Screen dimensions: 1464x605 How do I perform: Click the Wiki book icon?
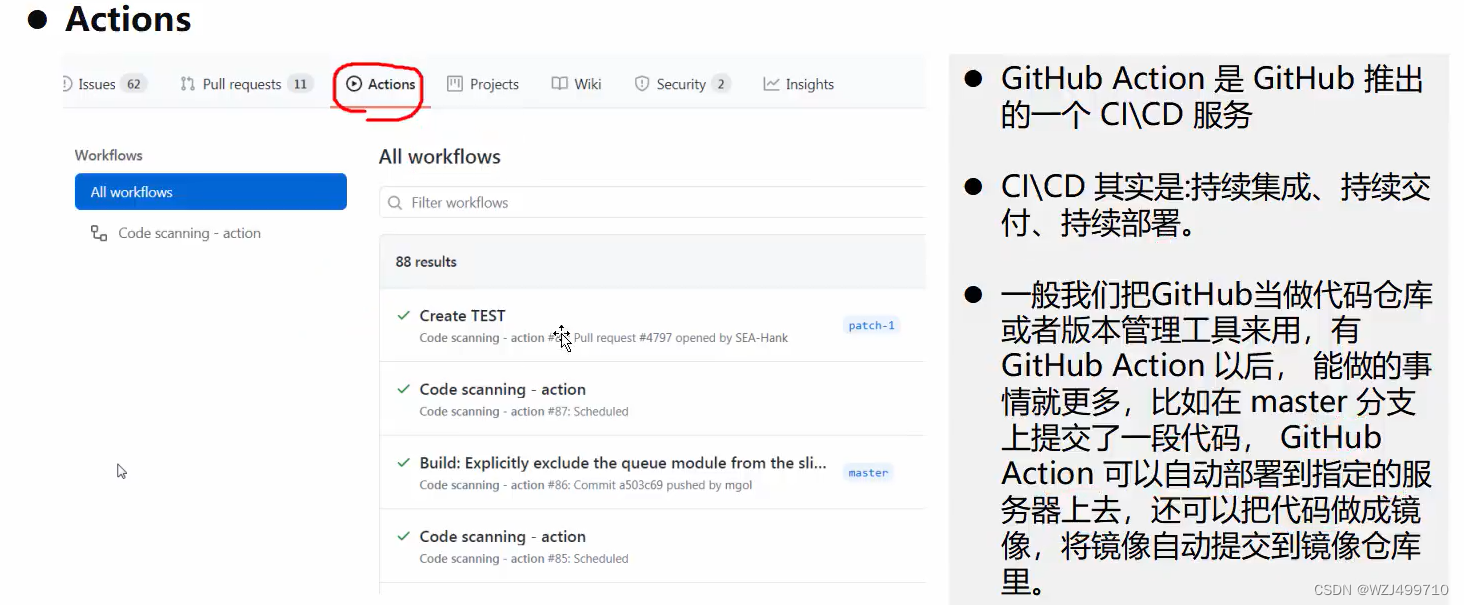(560, 84)
